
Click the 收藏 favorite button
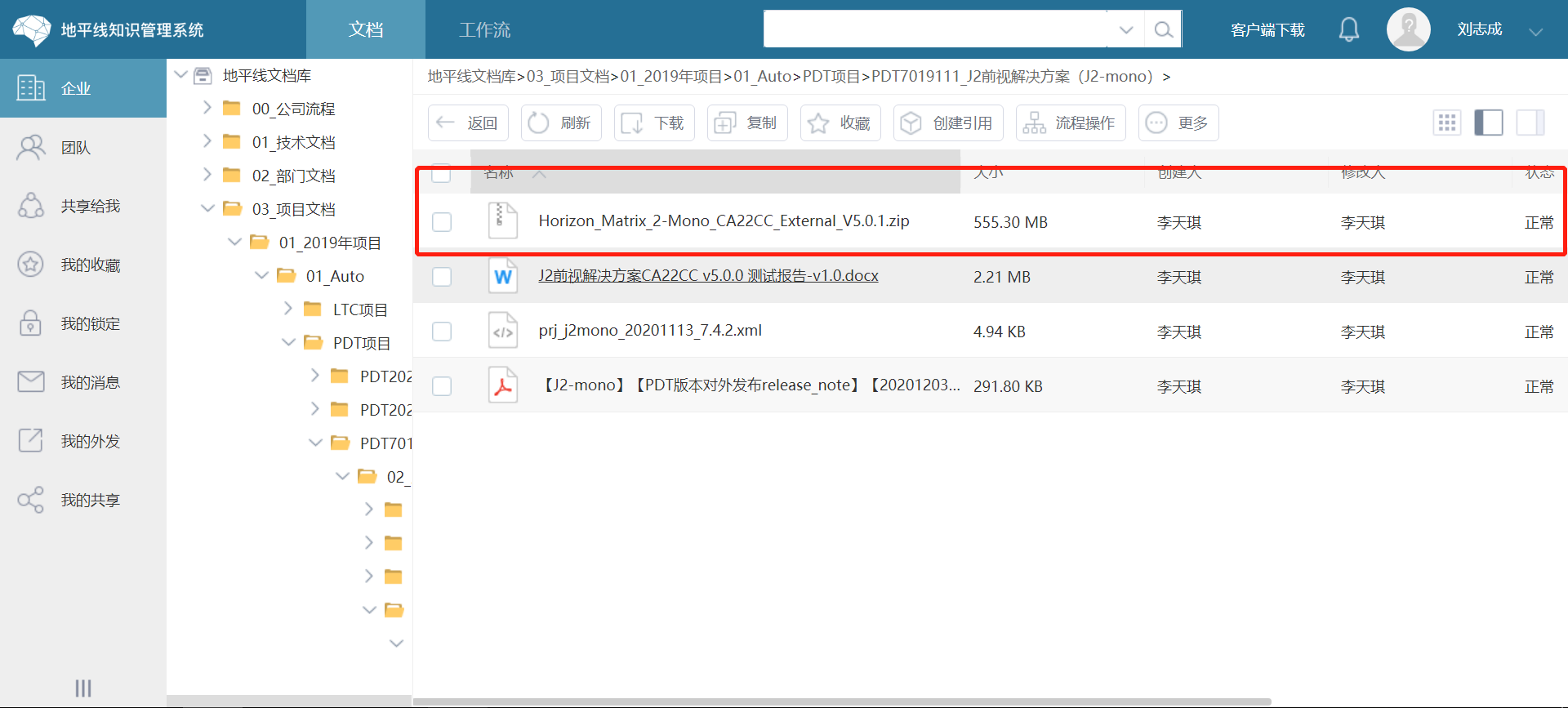840,122
